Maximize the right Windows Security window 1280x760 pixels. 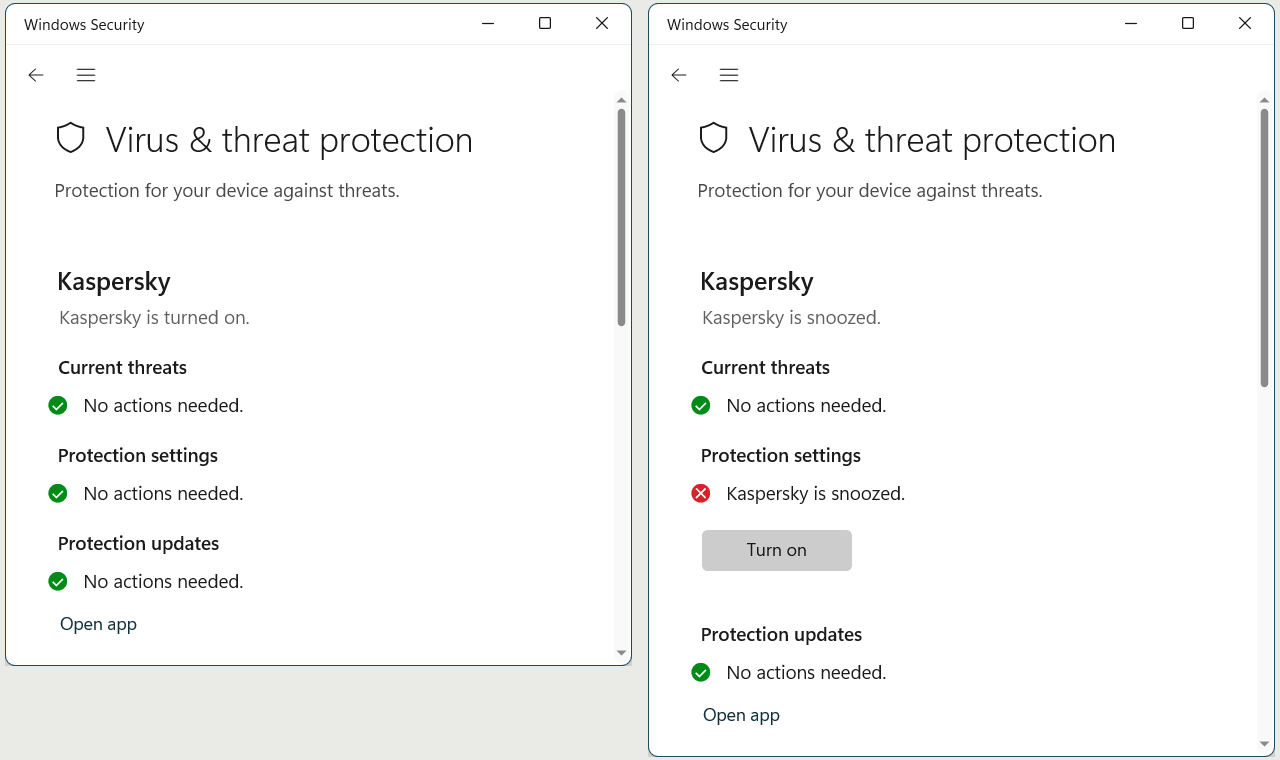(x=1188, y=24)
